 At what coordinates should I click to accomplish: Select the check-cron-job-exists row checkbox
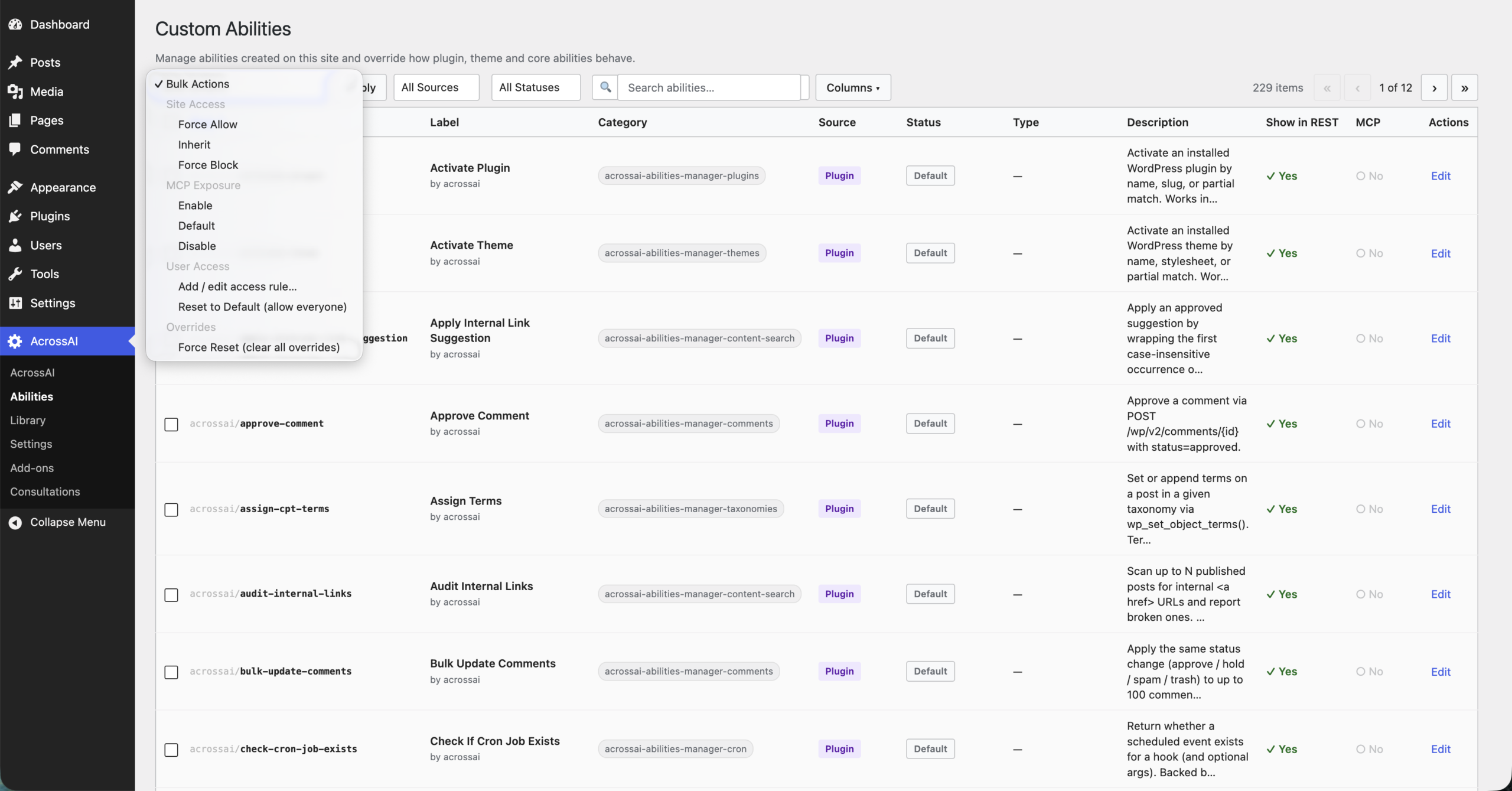[x=171, y=749]
